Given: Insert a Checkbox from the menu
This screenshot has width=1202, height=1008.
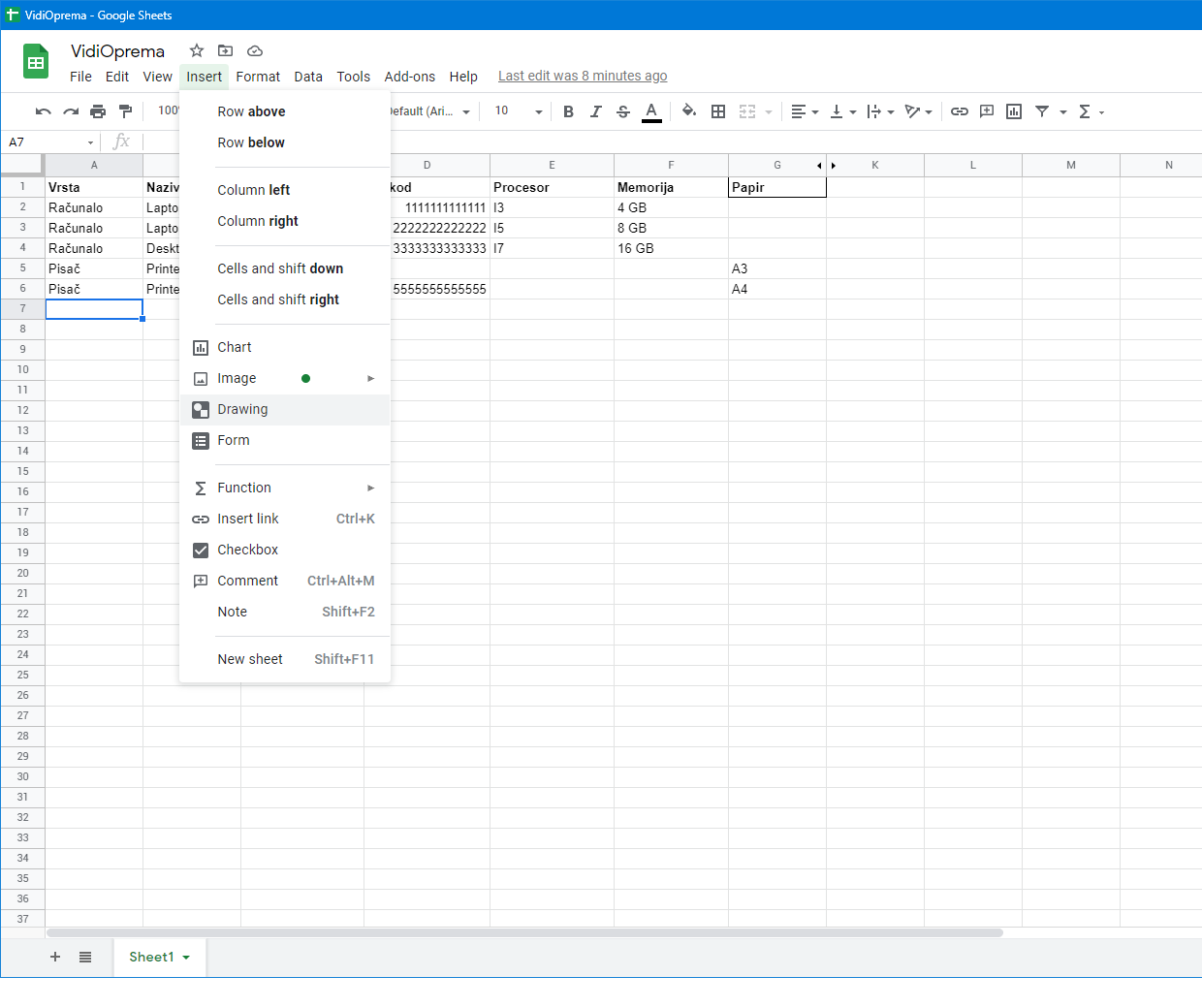Looking at the screenshot, I should [247, 550].
